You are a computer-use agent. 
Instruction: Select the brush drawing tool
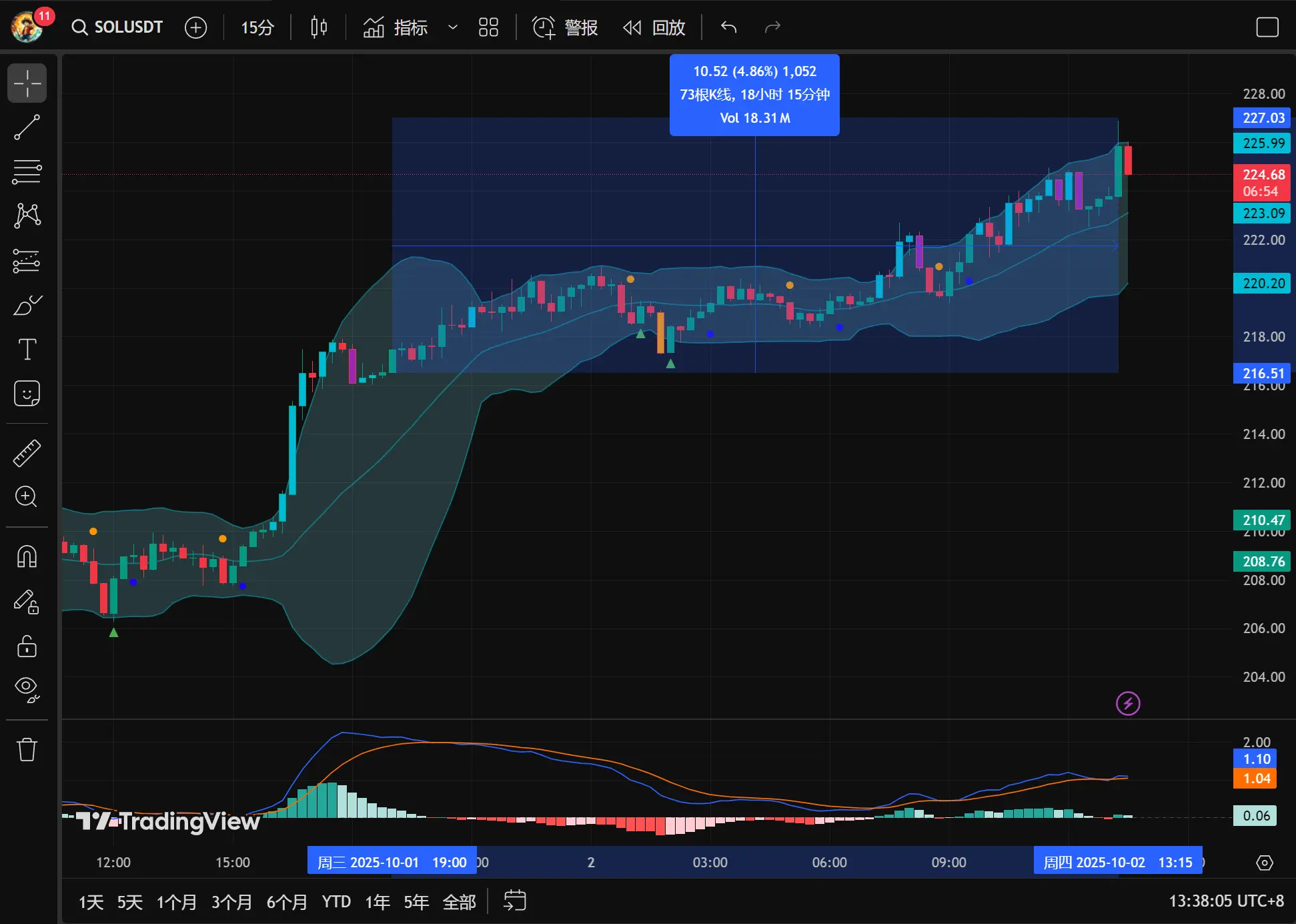pos(27,305)
